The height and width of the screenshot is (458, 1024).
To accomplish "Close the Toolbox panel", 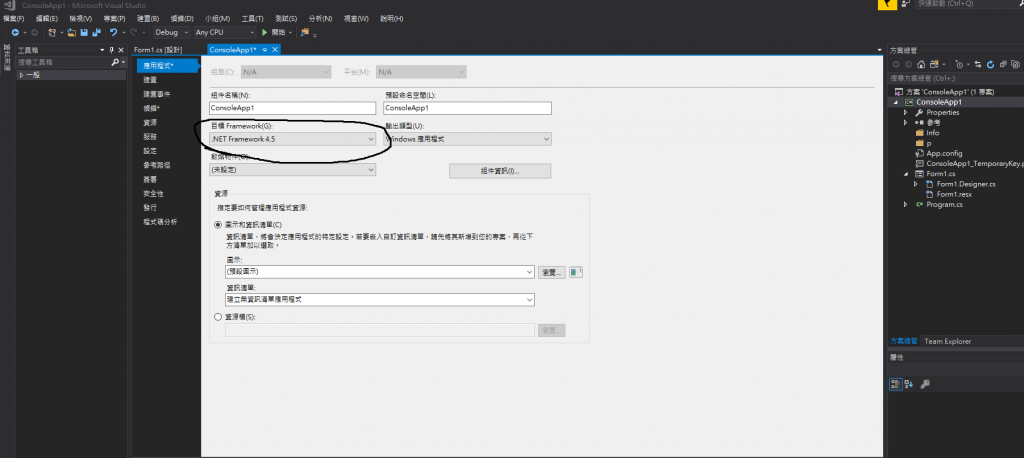I will coord(121,50).
